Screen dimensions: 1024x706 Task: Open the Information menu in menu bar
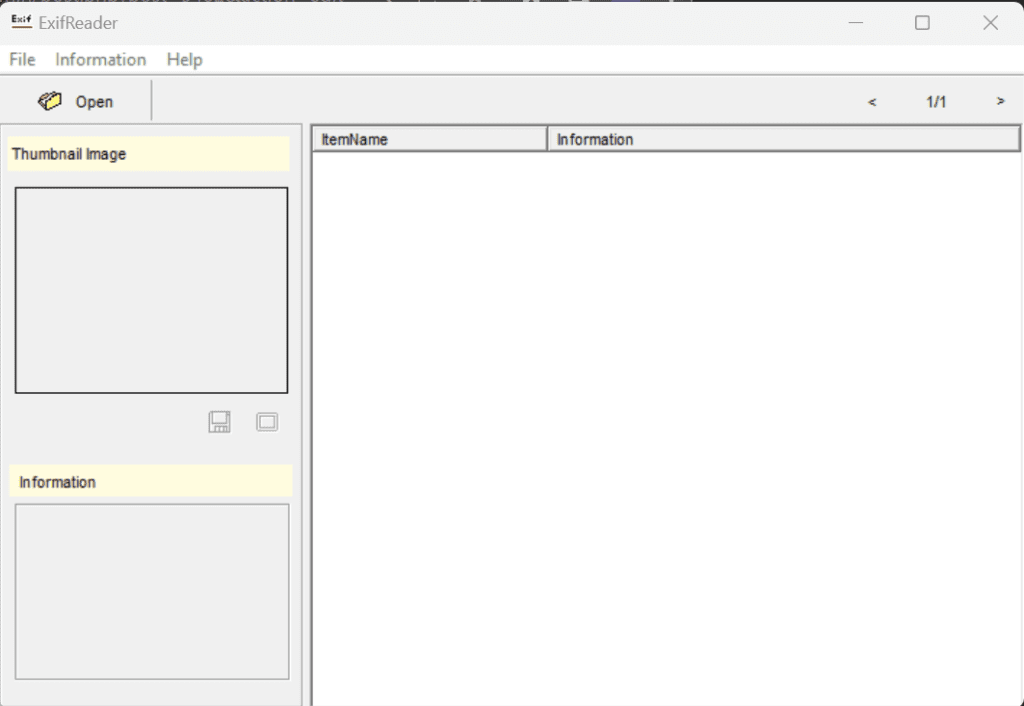click(x=101, y=60)
